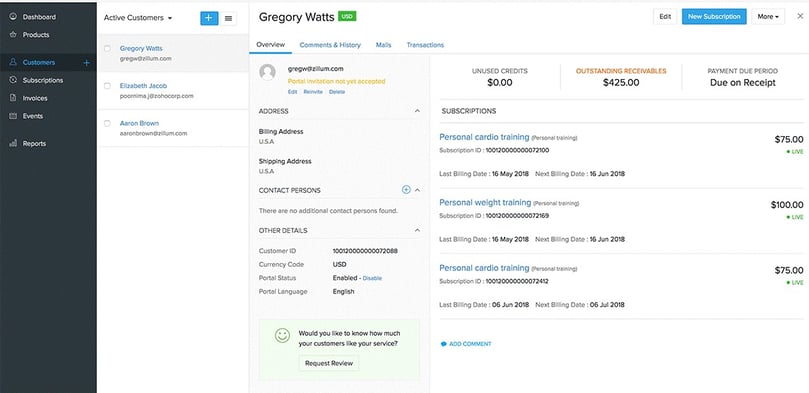The image size is (809, 393).
Task: Click the Add Comment link
Action: coord(466,343)
